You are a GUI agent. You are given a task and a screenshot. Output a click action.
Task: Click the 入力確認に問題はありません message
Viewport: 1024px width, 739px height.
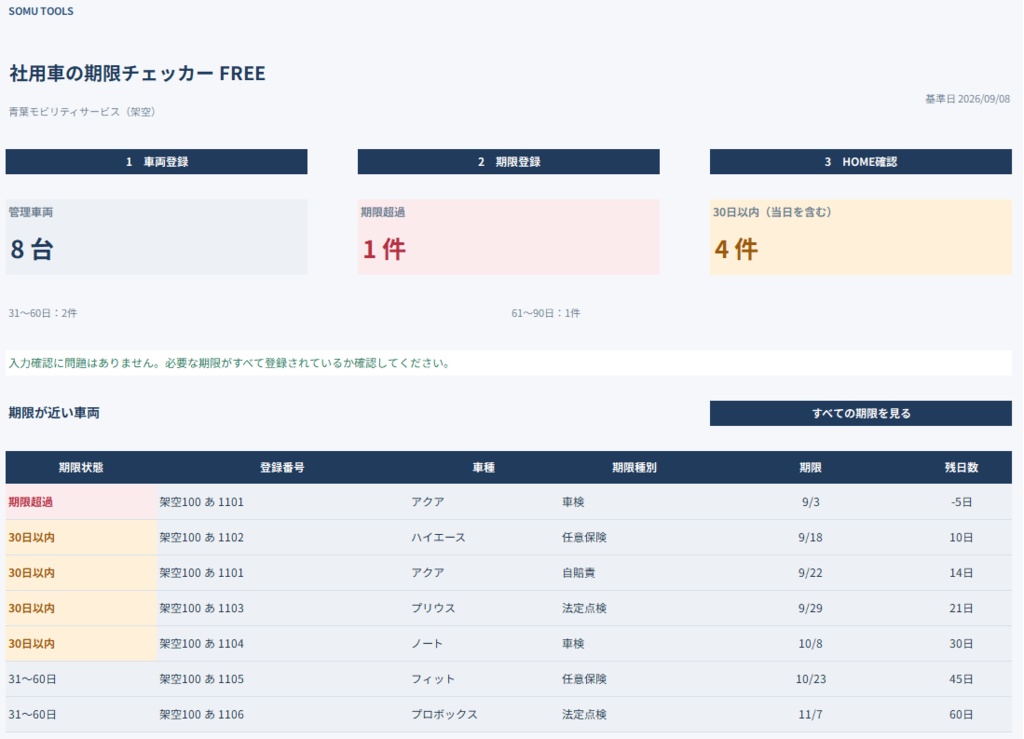tap(229, 363)
